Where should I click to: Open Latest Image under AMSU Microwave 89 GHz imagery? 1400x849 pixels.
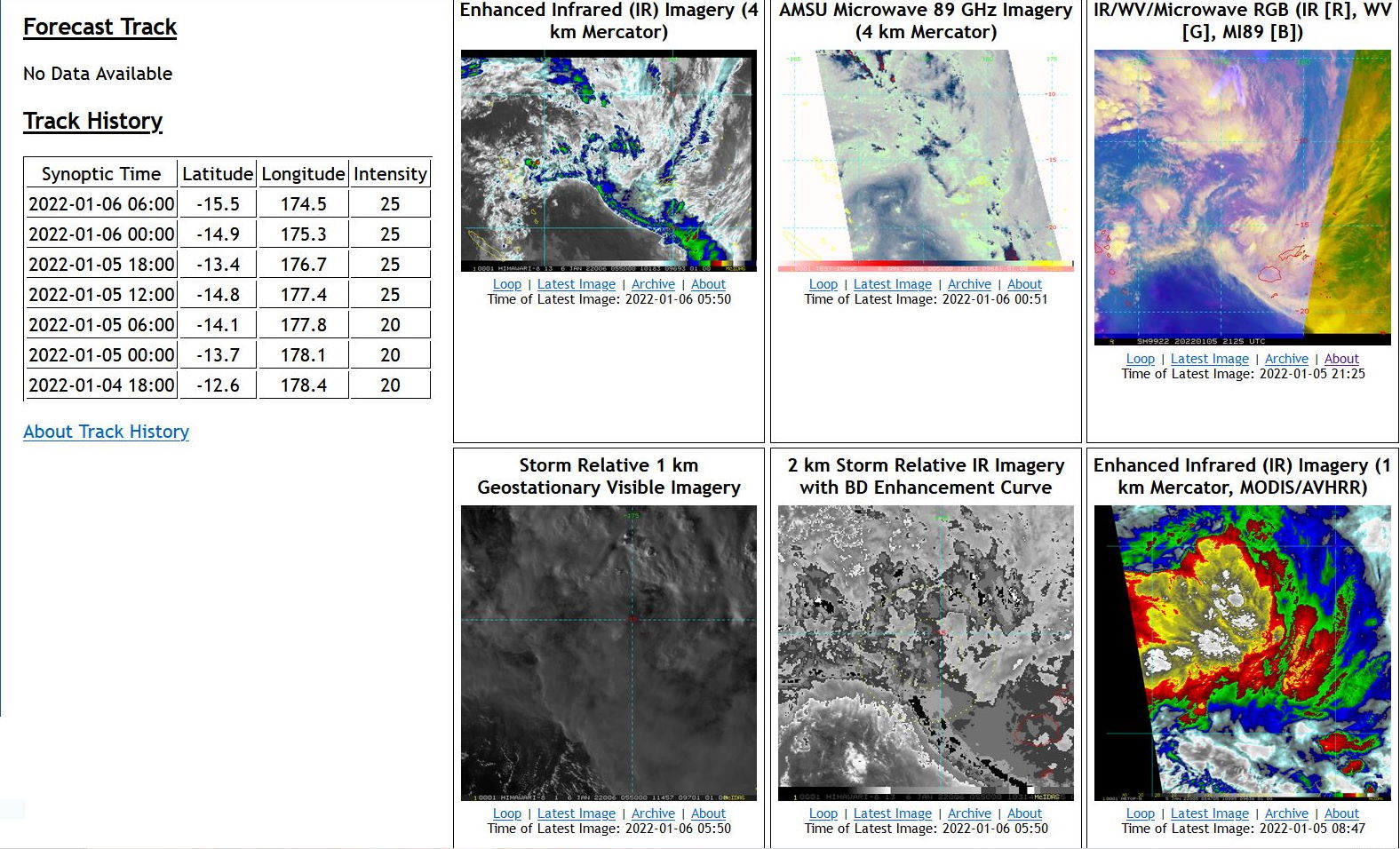[x=893, y=284]
